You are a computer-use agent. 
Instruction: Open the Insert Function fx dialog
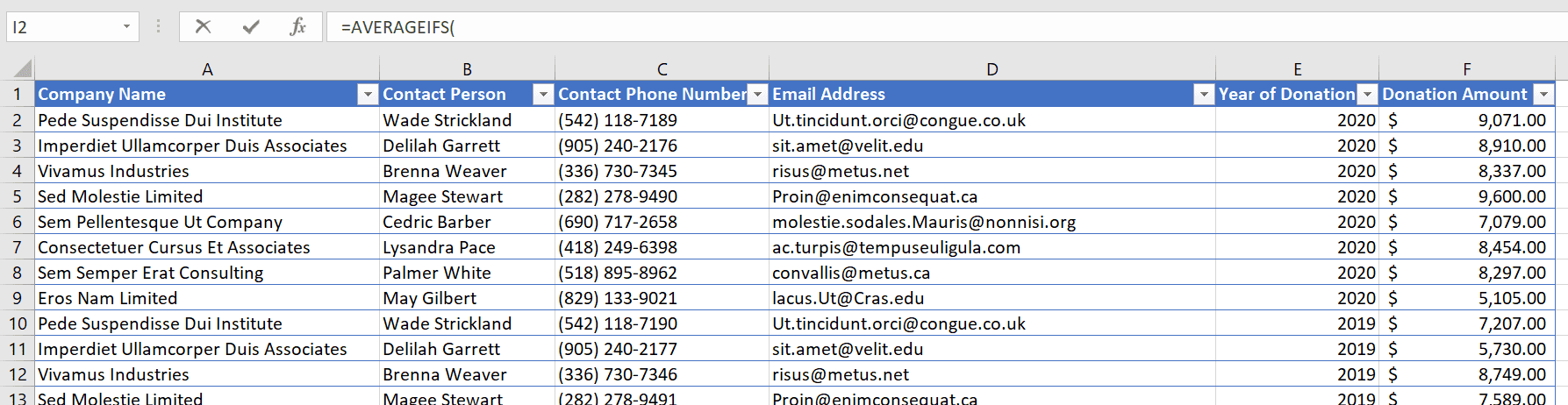(x=298, y=26)
